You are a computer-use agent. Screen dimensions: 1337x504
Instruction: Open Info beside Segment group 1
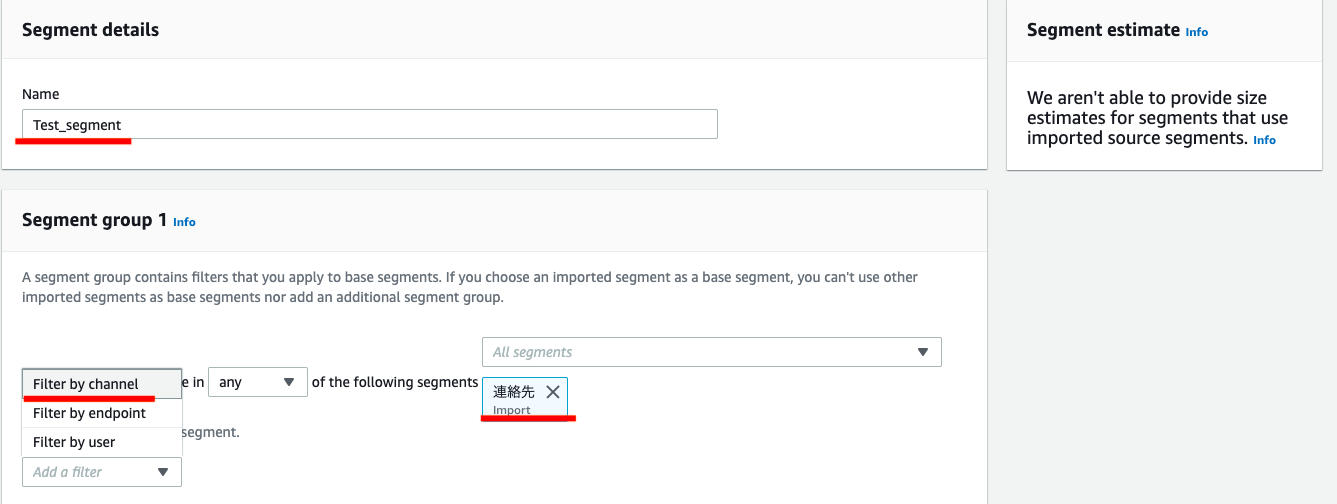(184, 222)
